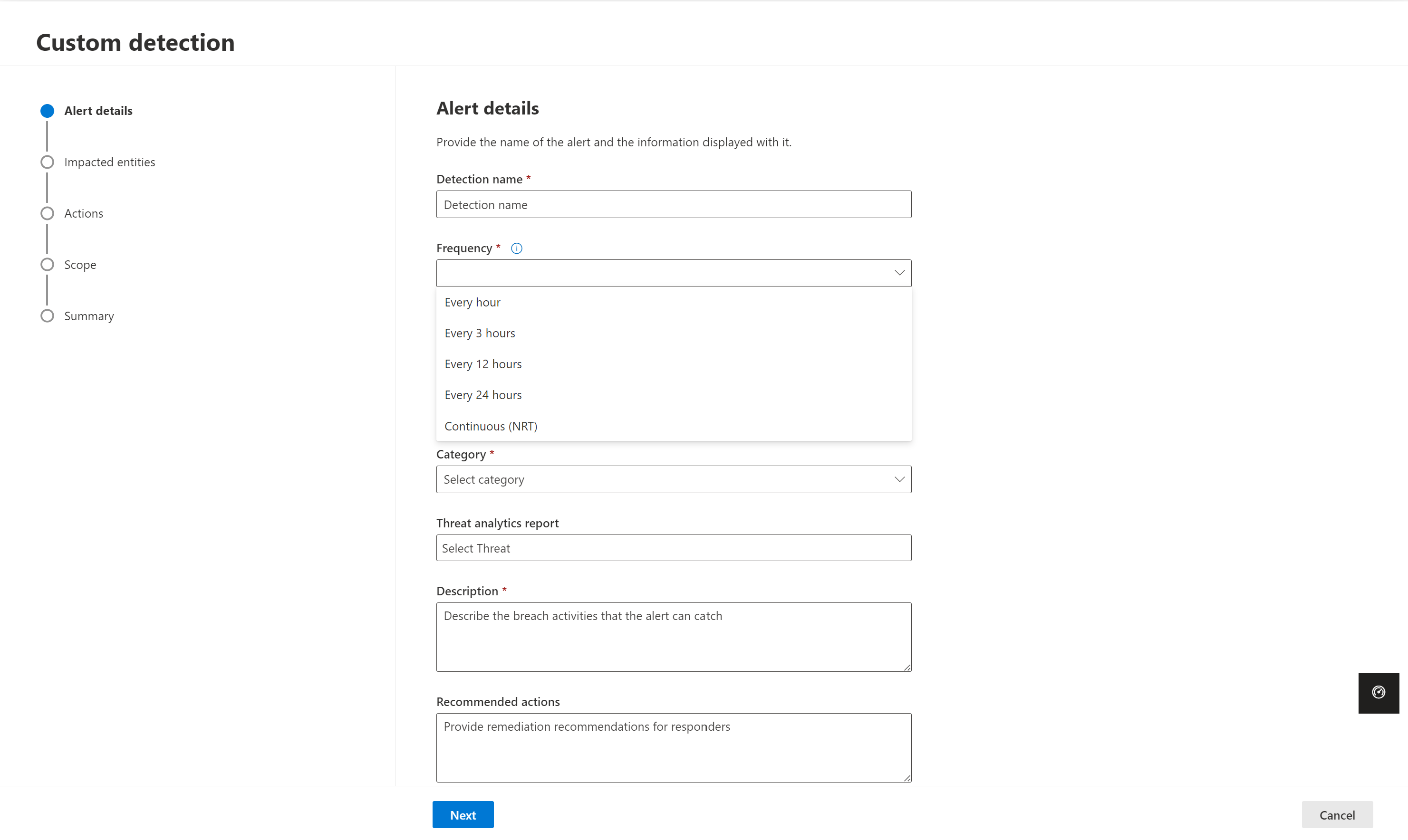Focus the Detection name input field
The height and width of the screenshot is (840, 1408).
tap(673, 204)
